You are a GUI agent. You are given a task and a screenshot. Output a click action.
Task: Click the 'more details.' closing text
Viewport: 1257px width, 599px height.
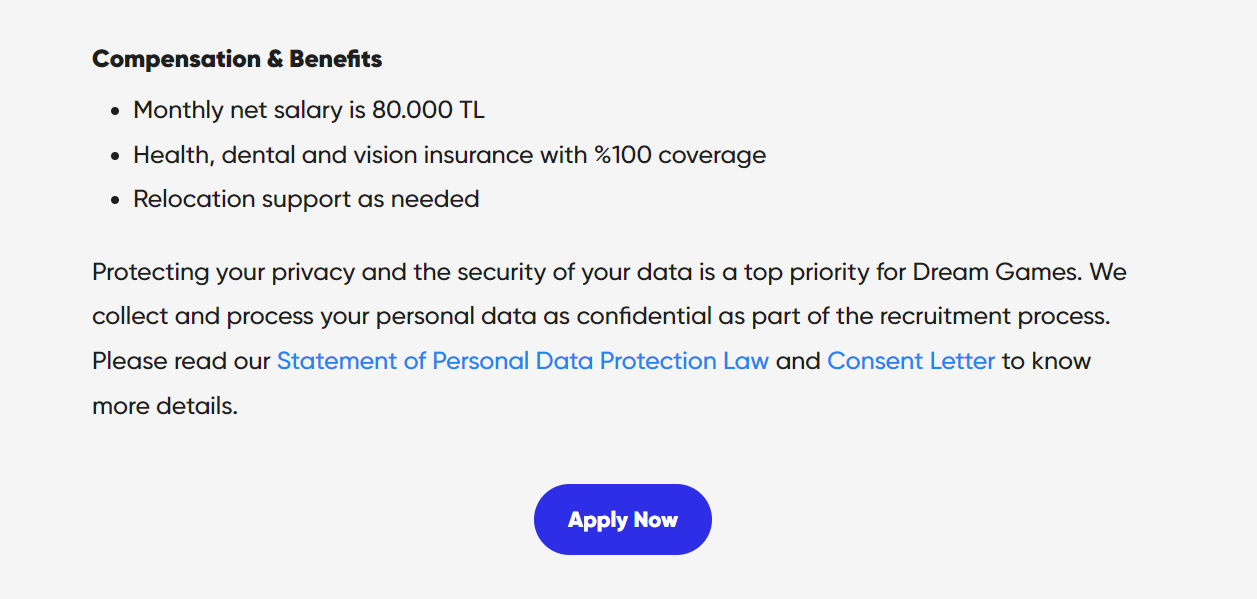click(165, 407)
